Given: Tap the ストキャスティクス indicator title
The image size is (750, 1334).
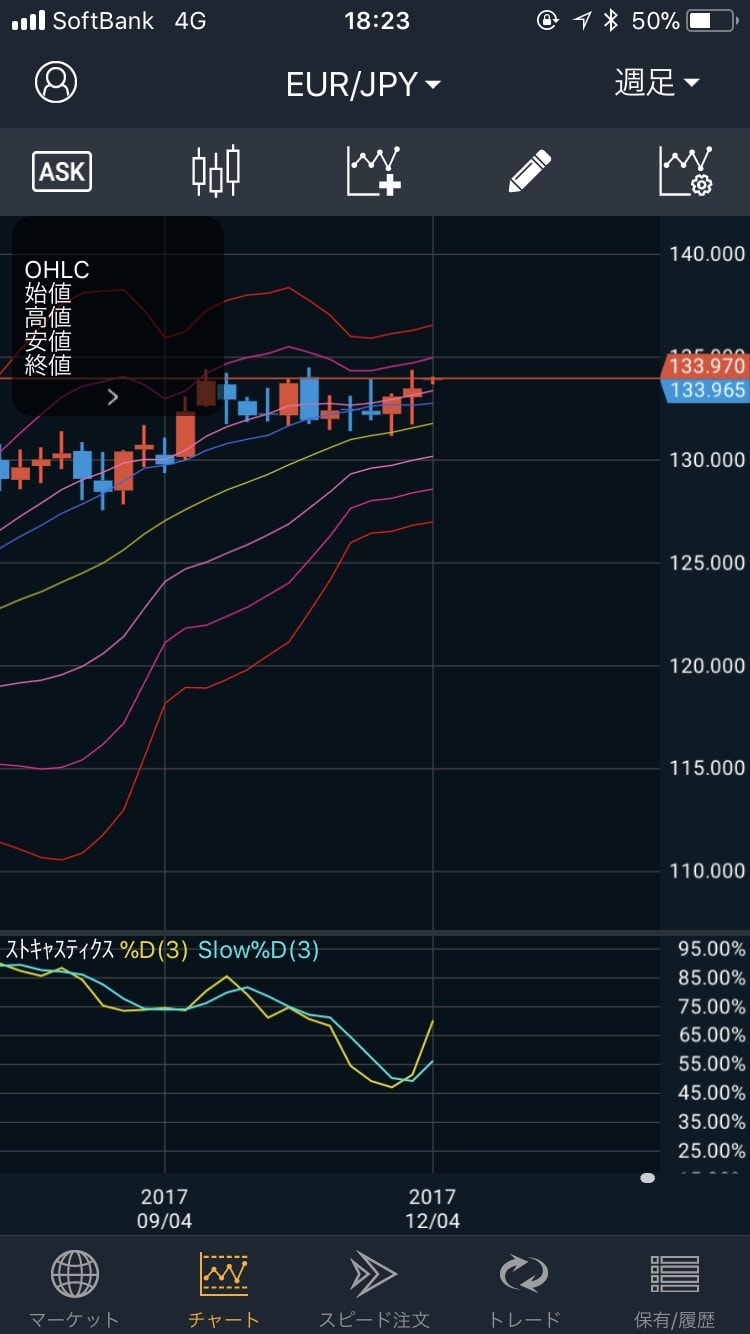Looking at the screenshot, I should click(60, 950).
